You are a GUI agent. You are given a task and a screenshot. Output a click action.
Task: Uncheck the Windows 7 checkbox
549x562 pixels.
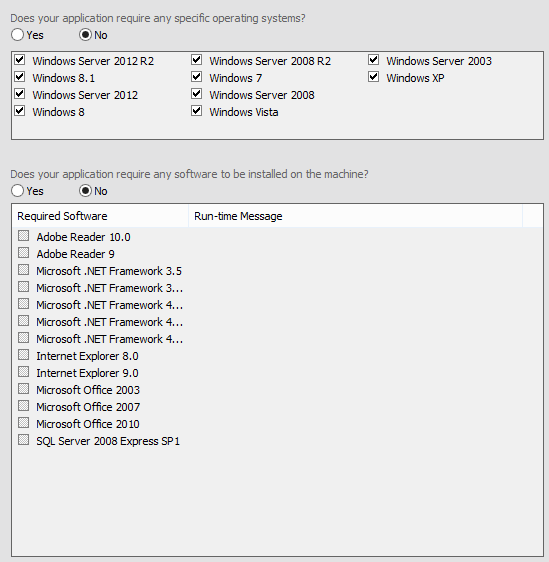[x=196, y=77]
